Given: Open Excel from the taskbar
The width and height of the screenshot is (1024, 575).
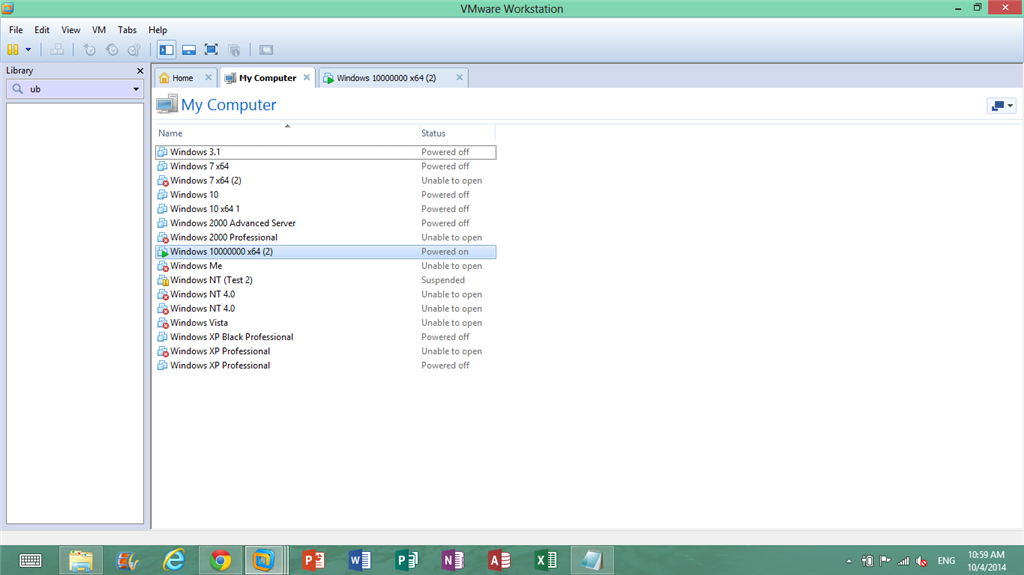Looking at the screenshot, I should 546,560.
